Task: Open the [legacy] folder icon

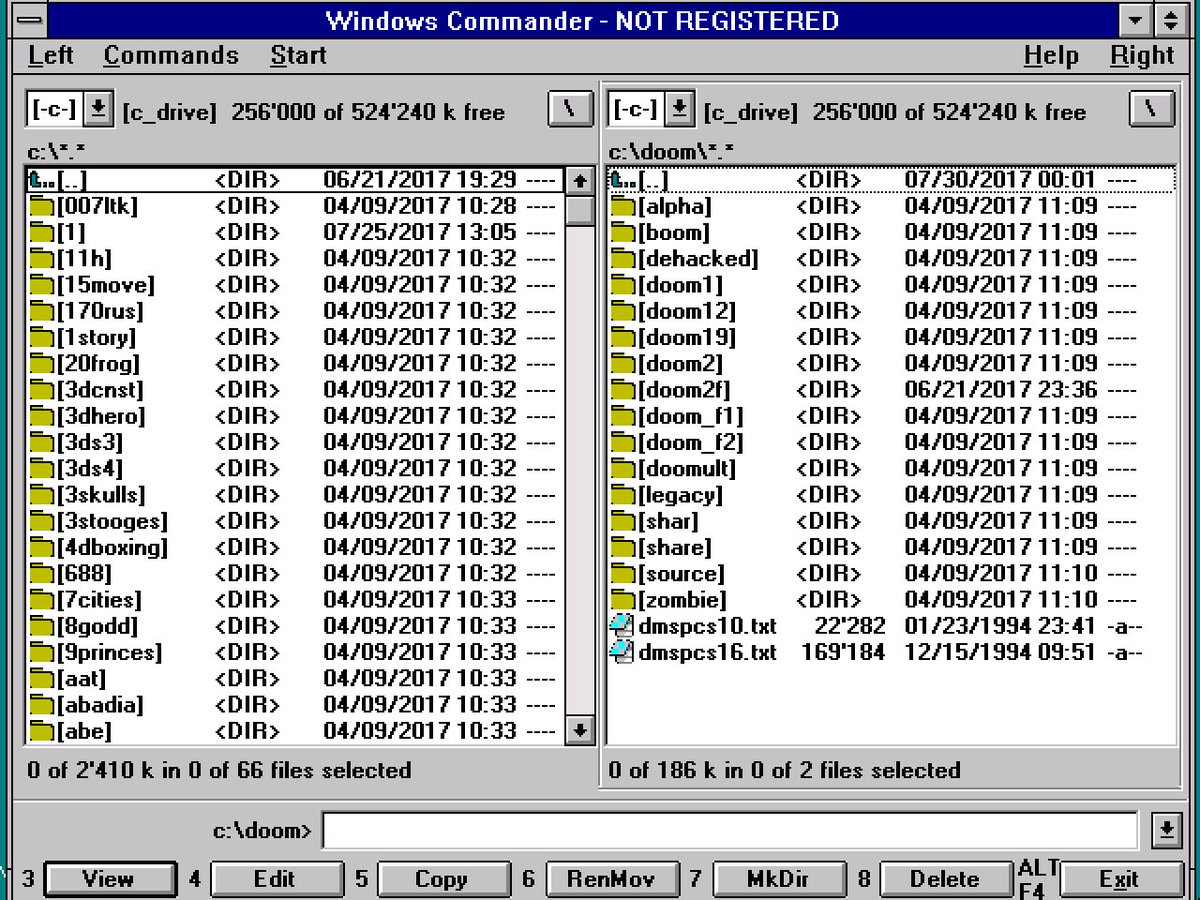Action: (622, 495)
